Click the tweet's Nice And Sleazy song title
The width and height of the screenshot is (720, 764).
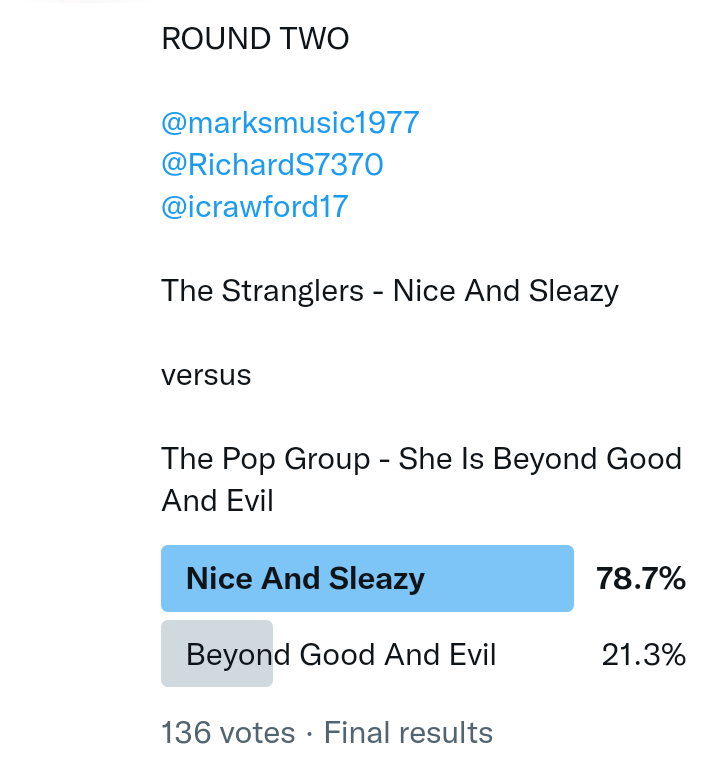click(x=506, y=291)
